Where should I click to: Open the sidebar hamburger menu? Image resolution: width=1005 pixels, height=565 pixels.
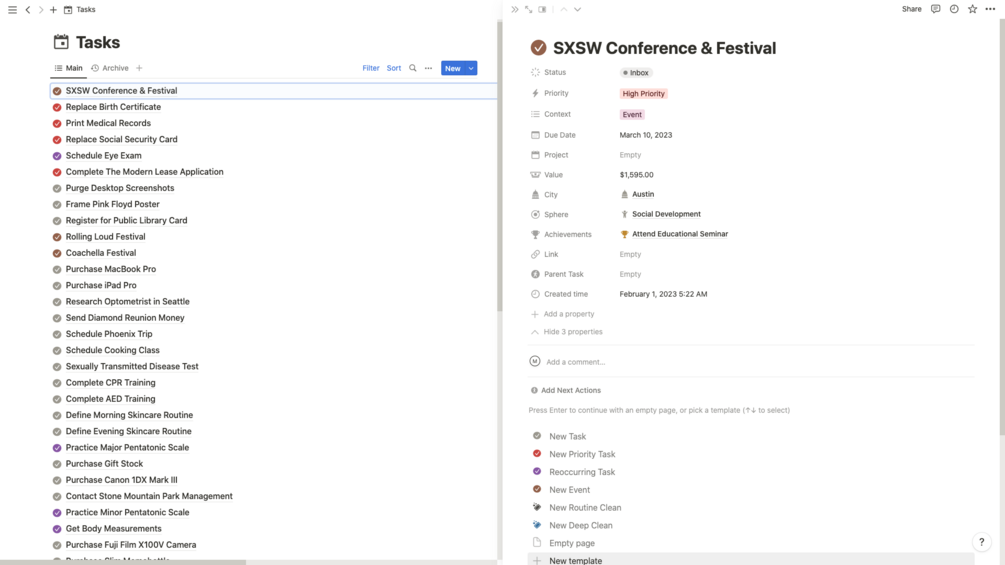(x=12, y=10)
